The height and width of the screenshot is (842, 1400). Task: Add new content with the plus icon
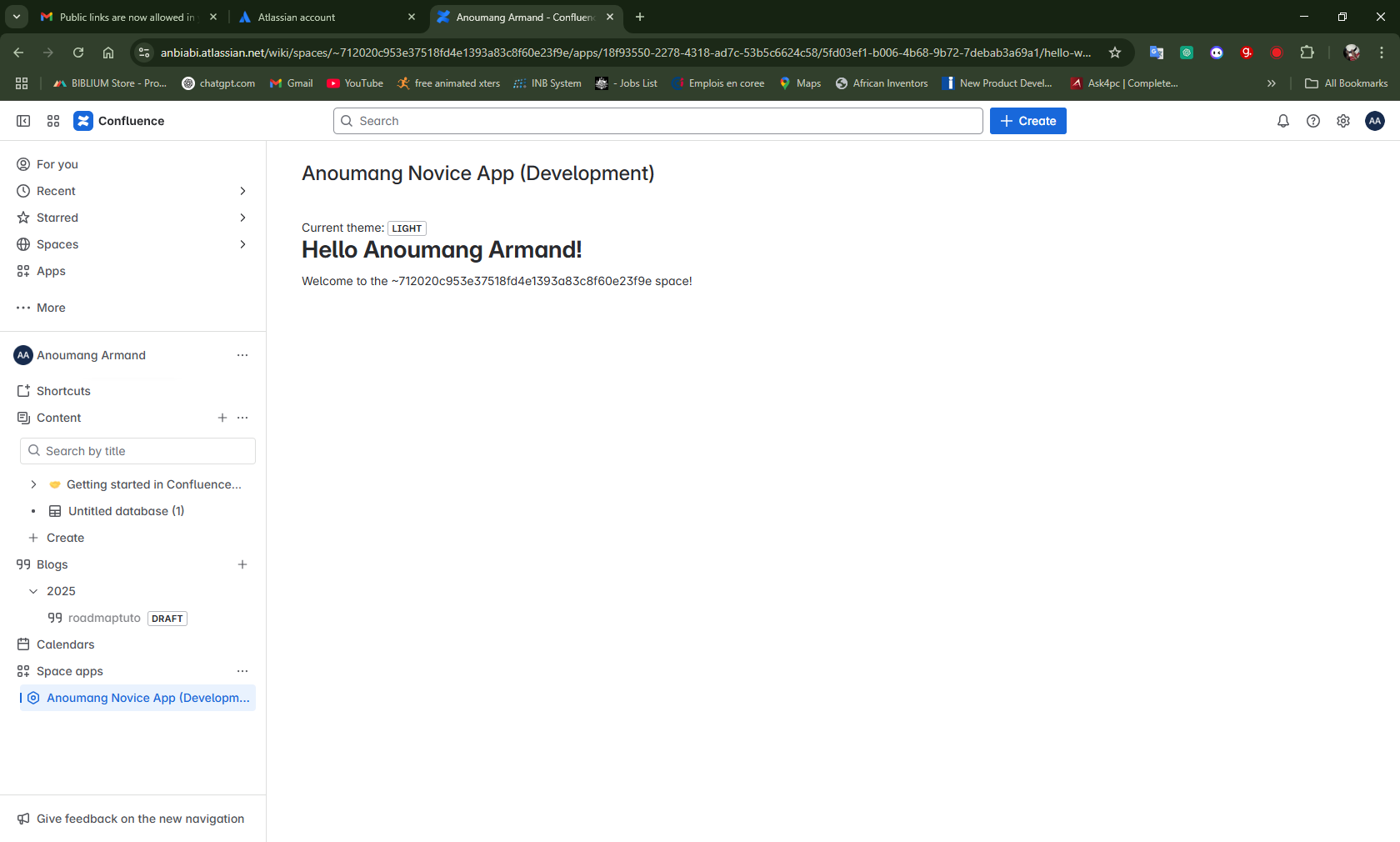(222, 418)
